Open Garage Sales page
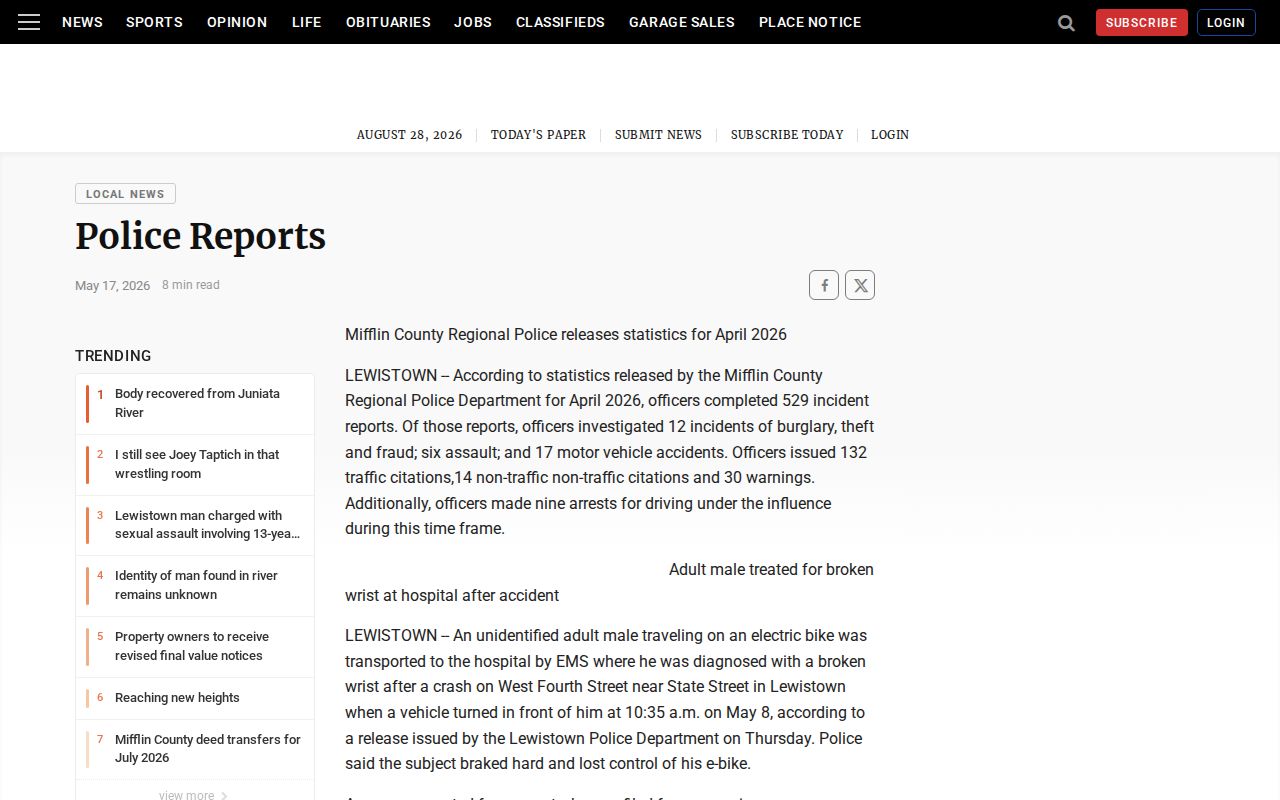The image size is (1280, 800). point(682,22)
